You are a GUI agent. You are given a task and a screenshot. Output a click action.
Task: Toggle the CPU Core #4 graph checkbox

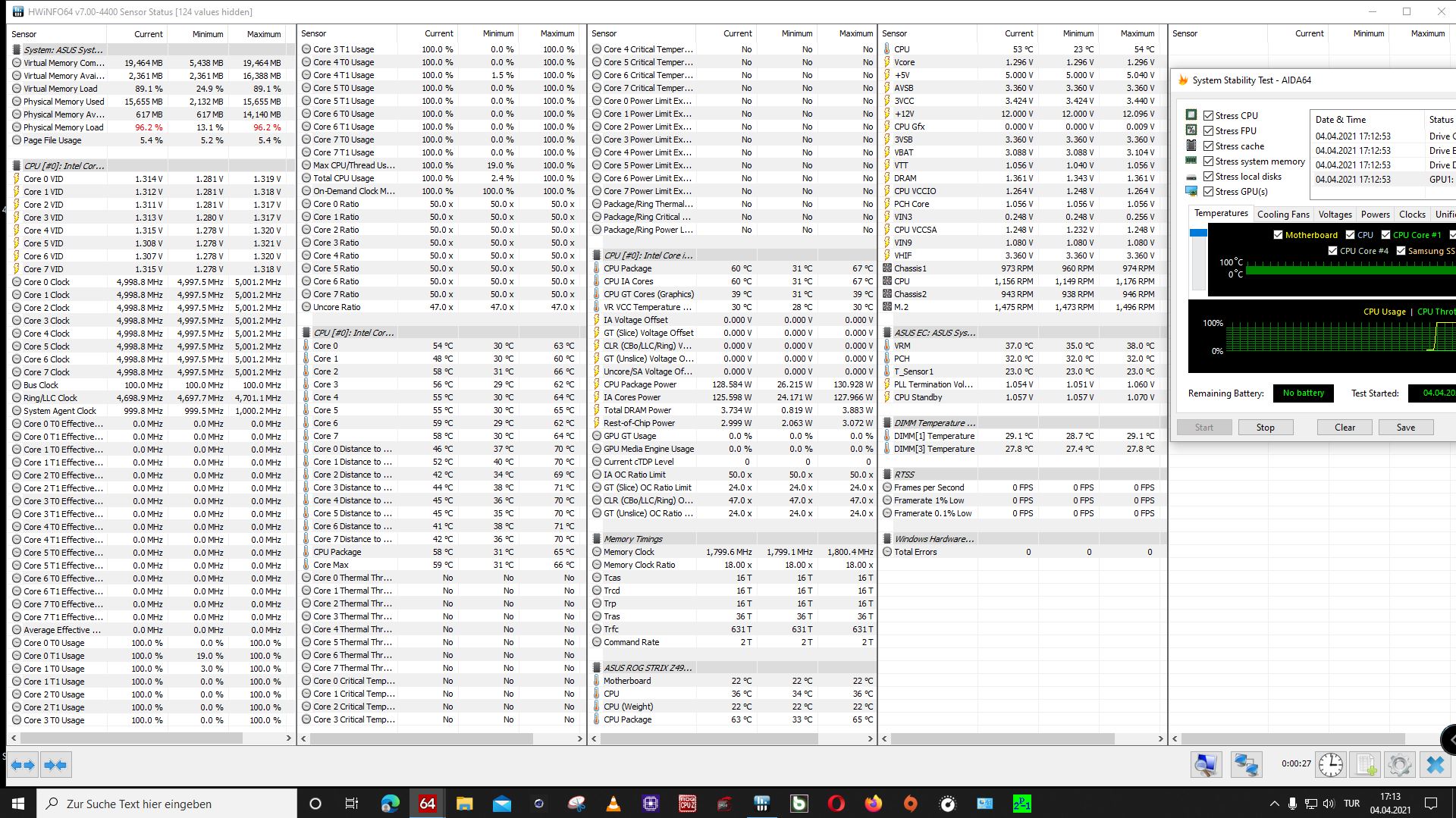pyautogui.click(x=1332, y=251)
